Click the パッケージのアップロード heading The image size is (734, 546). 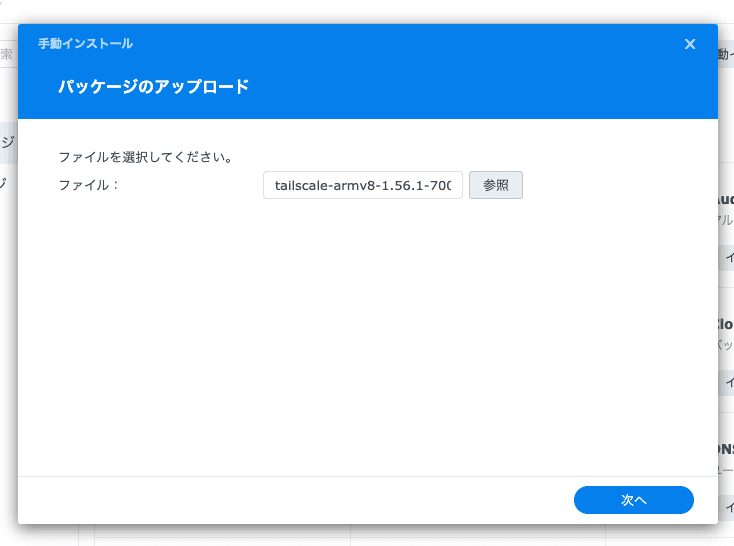(x=153, y=87)
